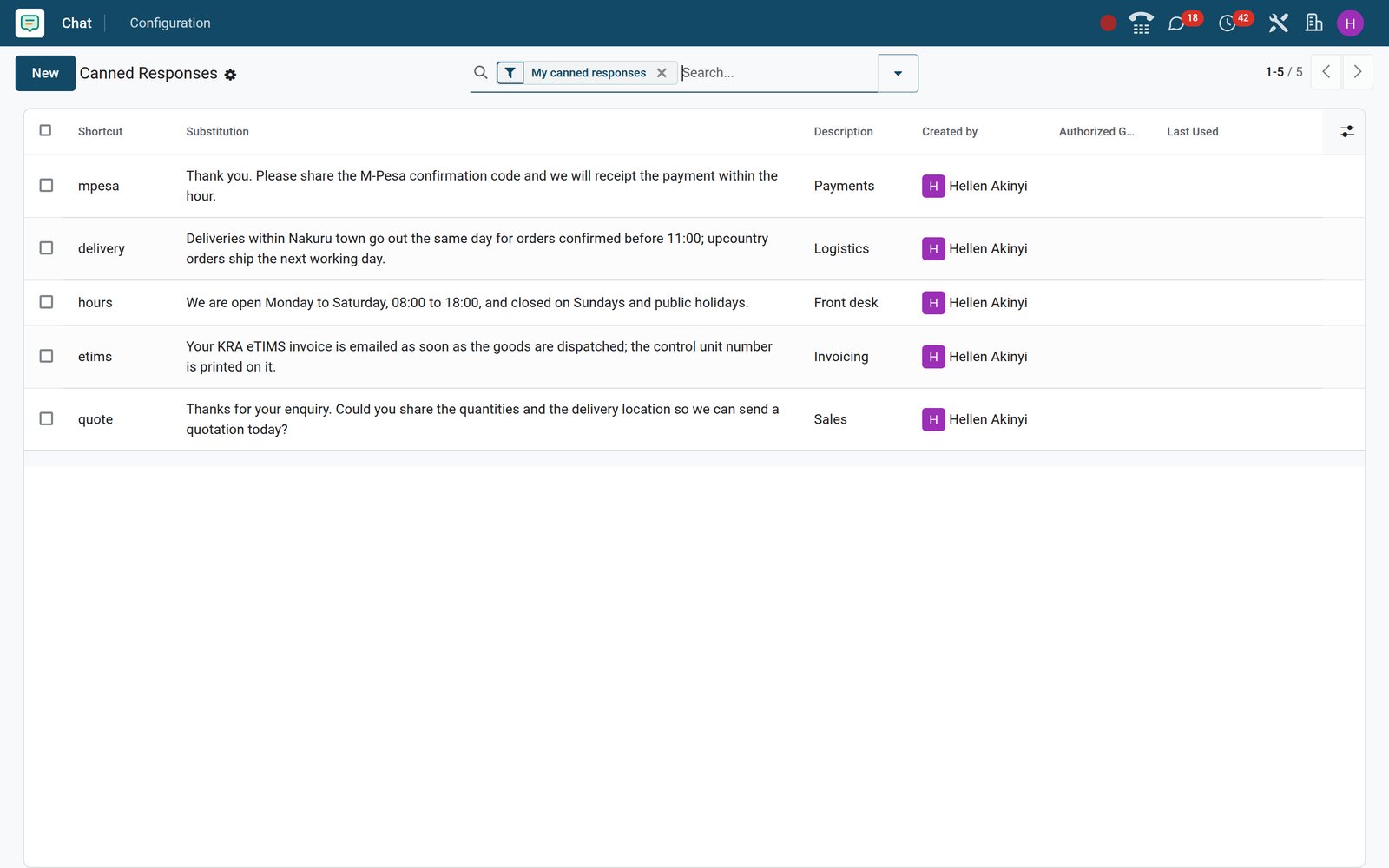Click Hellen Akinyi avatar in delivery row

(x=933, y=248)
